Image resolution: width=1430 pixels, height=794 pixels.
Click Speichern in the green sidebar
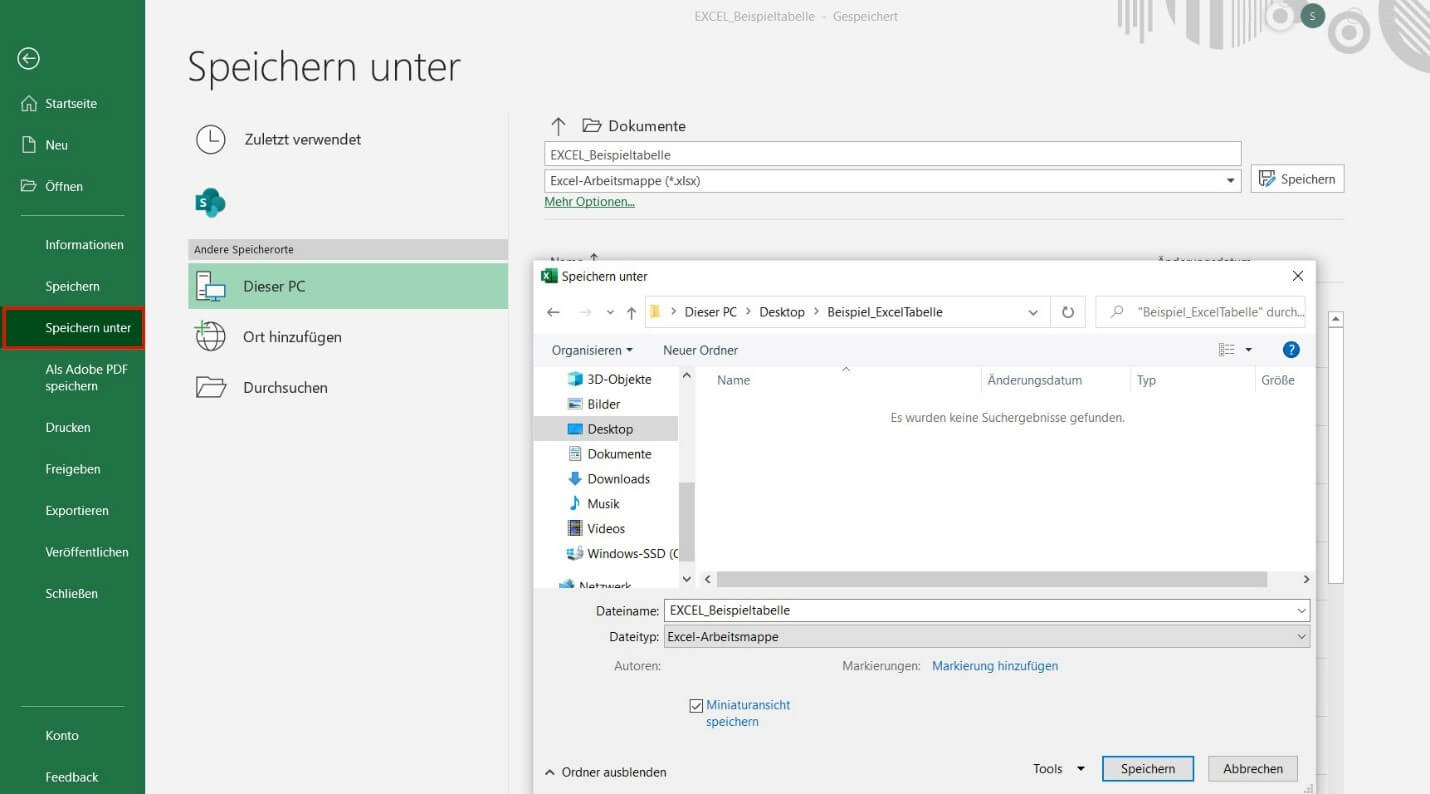[x=72, y=286]
